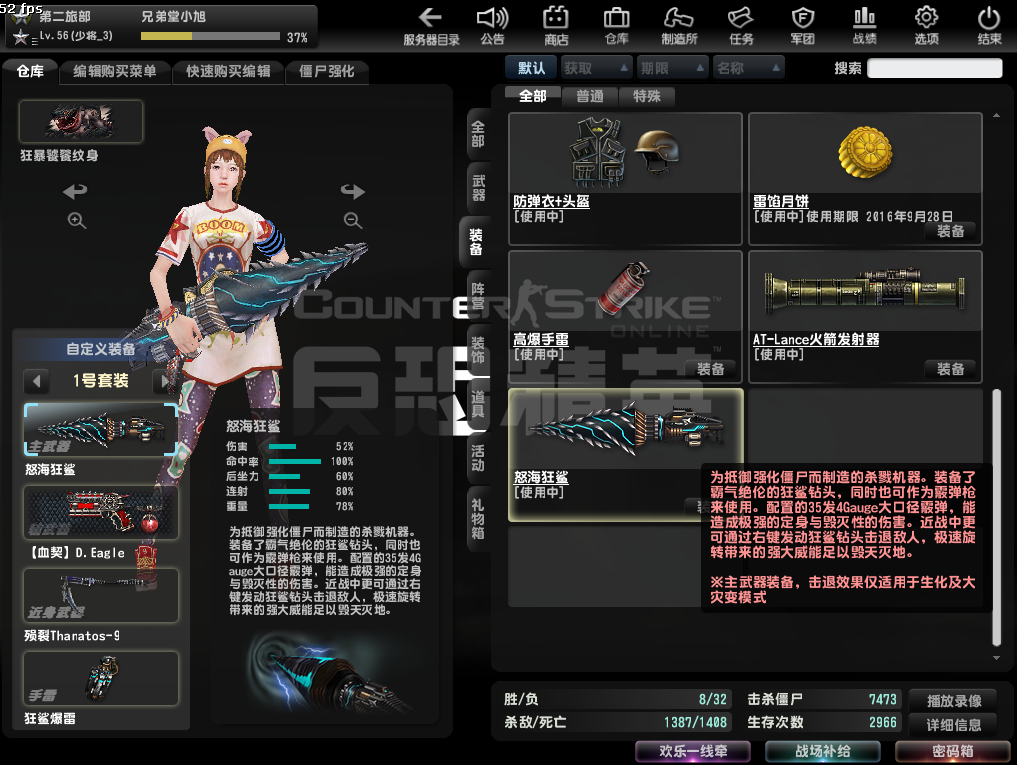Image resolution: width=1017 pixels, height=765 pixels.
Task: Select vertical 武器 weapons category tab
Action: point(478,188)
